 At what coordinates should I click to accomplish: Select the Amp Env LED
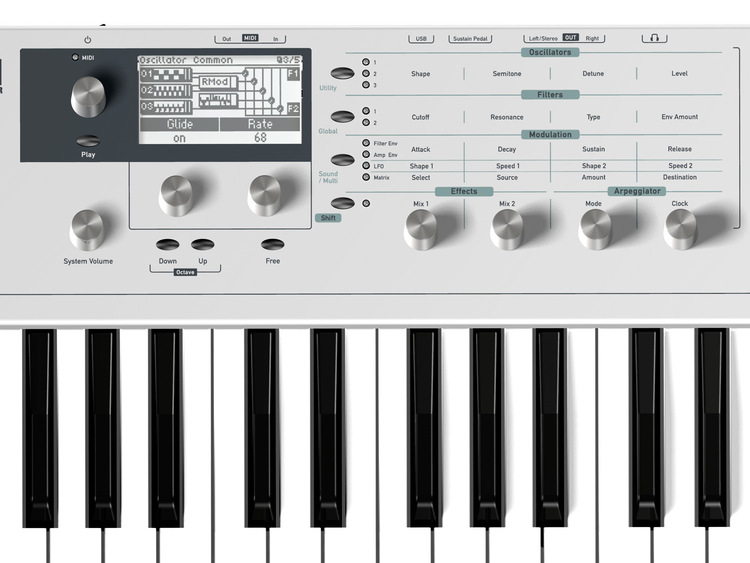(x=366, y=154)
